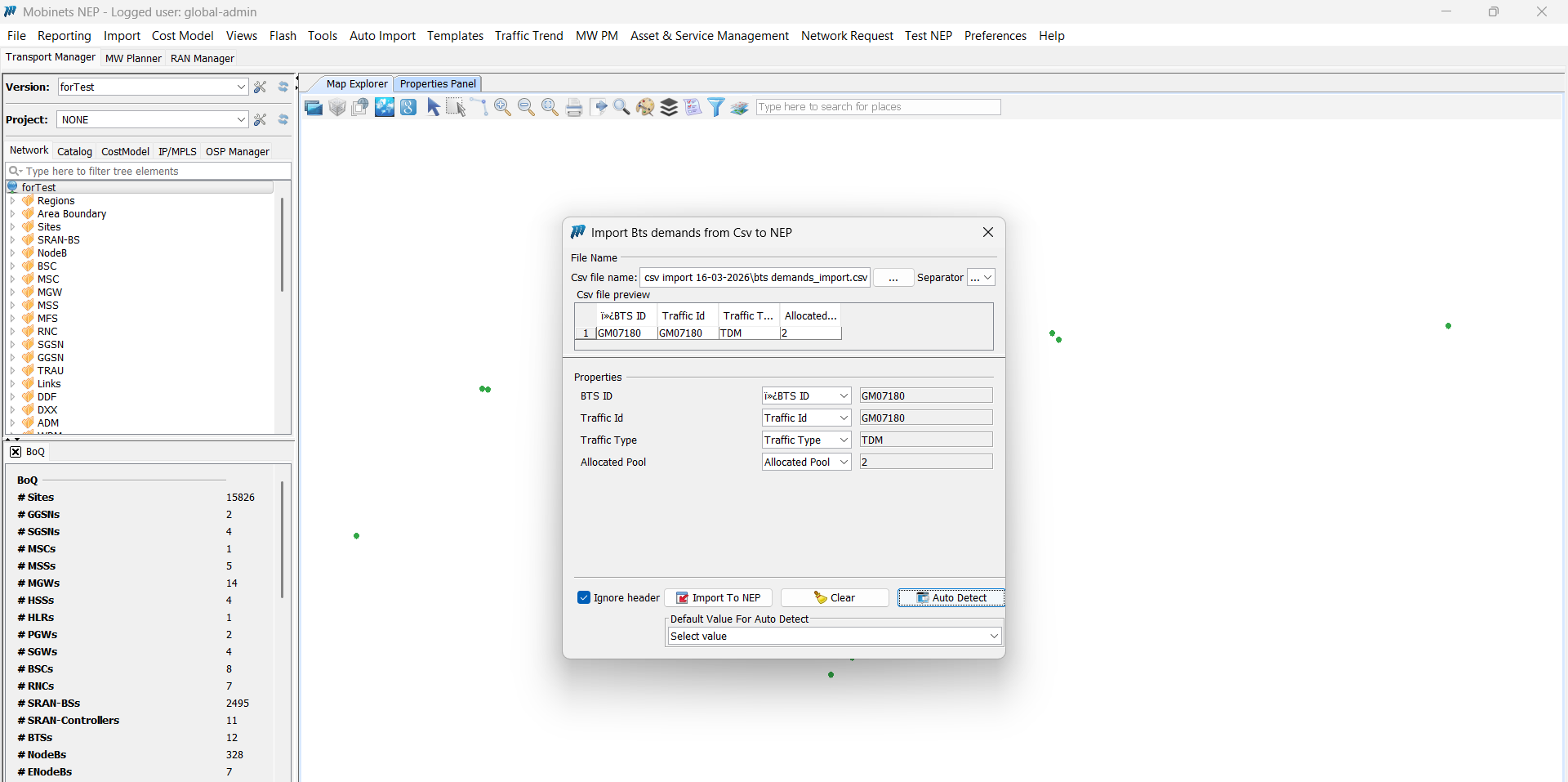Open the stacked layers icon
The width and height of the screenshot is (1568, 782).
pos(669,107)
